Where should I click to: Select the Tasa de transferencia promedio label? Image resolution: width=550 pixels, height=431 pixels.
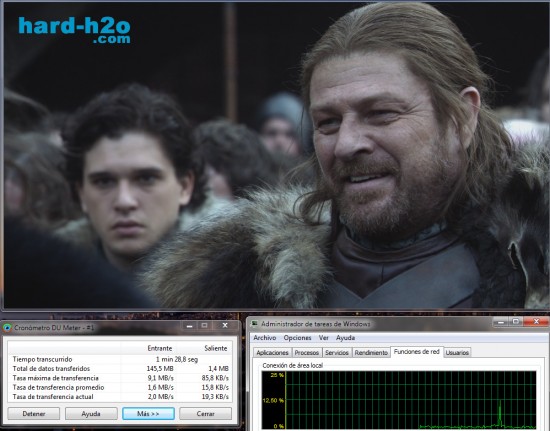coord(58,388)
